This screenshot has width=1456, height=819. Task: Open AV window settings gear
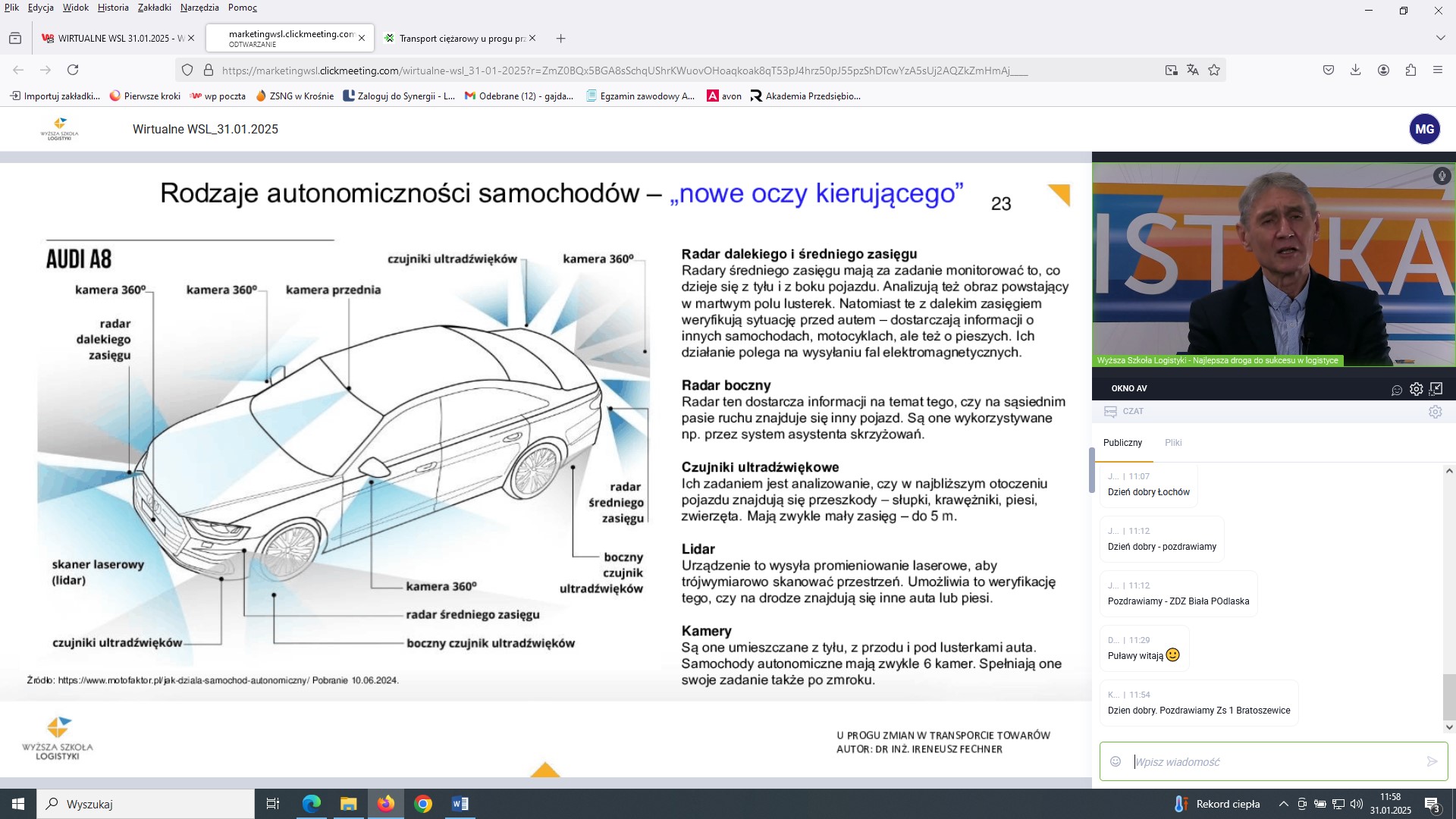click(1416, 389)
